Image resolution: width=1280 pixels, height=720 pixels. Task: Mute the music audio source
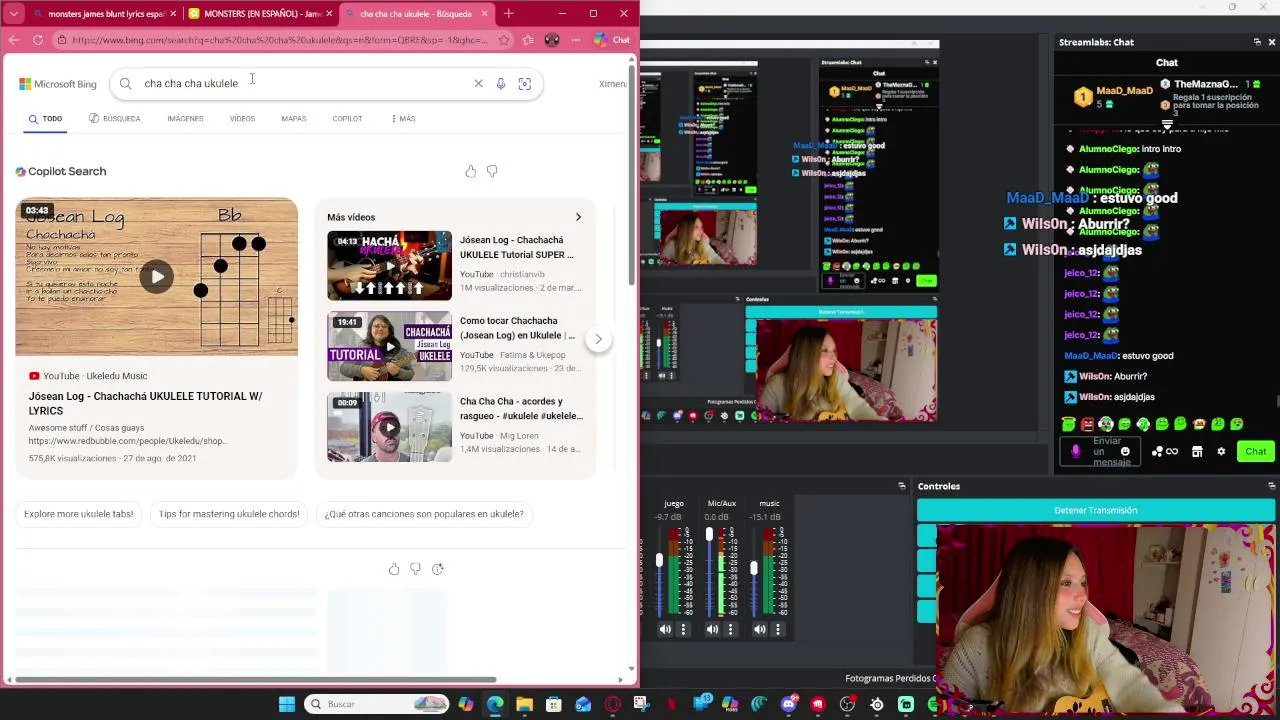(760, 629)
